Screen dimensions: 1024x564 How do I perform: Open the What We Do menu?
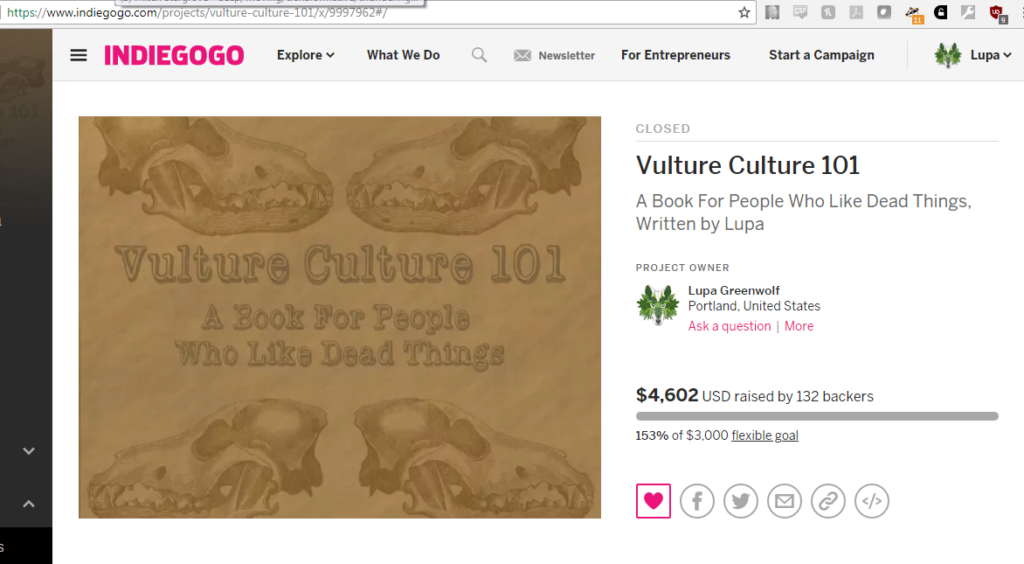coord(403,55)
